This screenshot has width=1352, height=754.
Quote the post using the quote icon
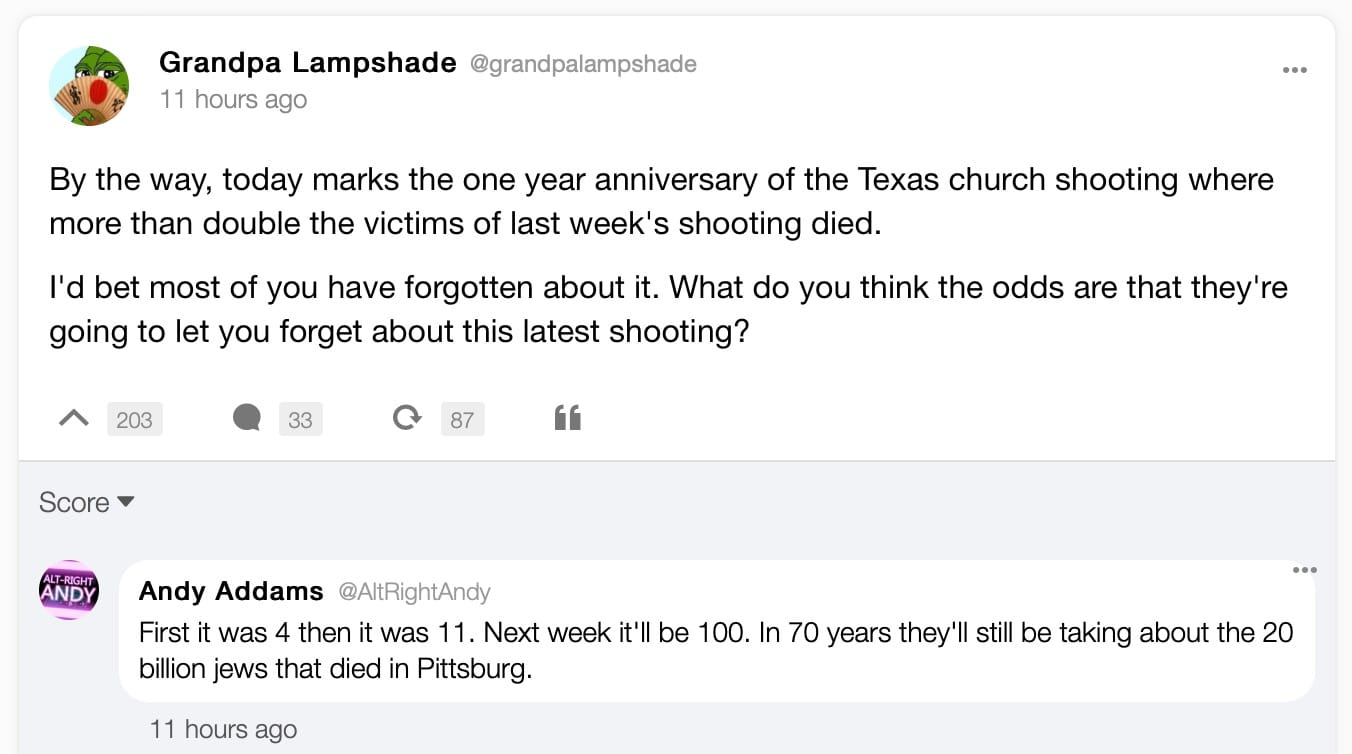click(x=567, y=418)
